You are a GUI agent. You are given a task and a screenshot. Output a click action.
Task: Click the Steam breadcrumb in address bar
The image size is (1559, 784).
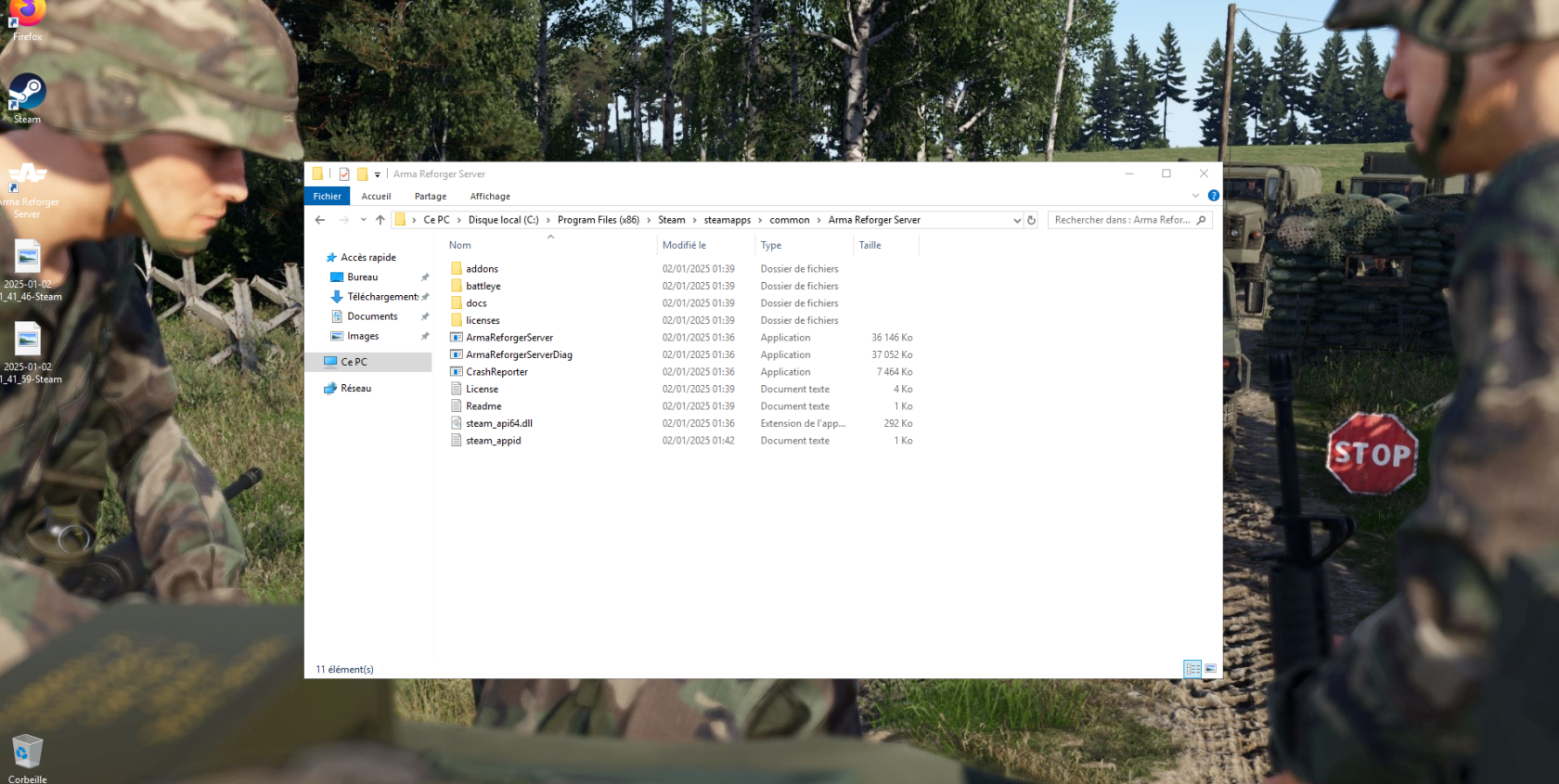[672, 220]
